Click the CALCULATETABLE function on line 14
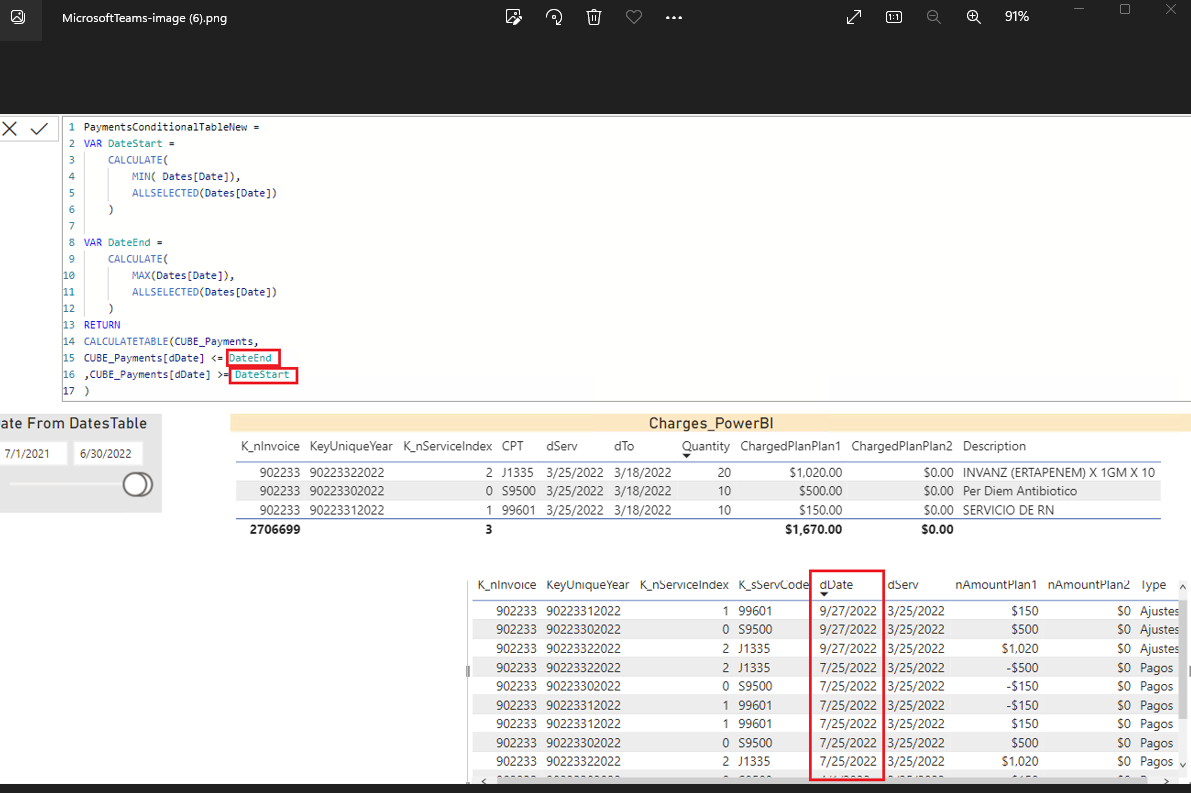 pos(126,342)
